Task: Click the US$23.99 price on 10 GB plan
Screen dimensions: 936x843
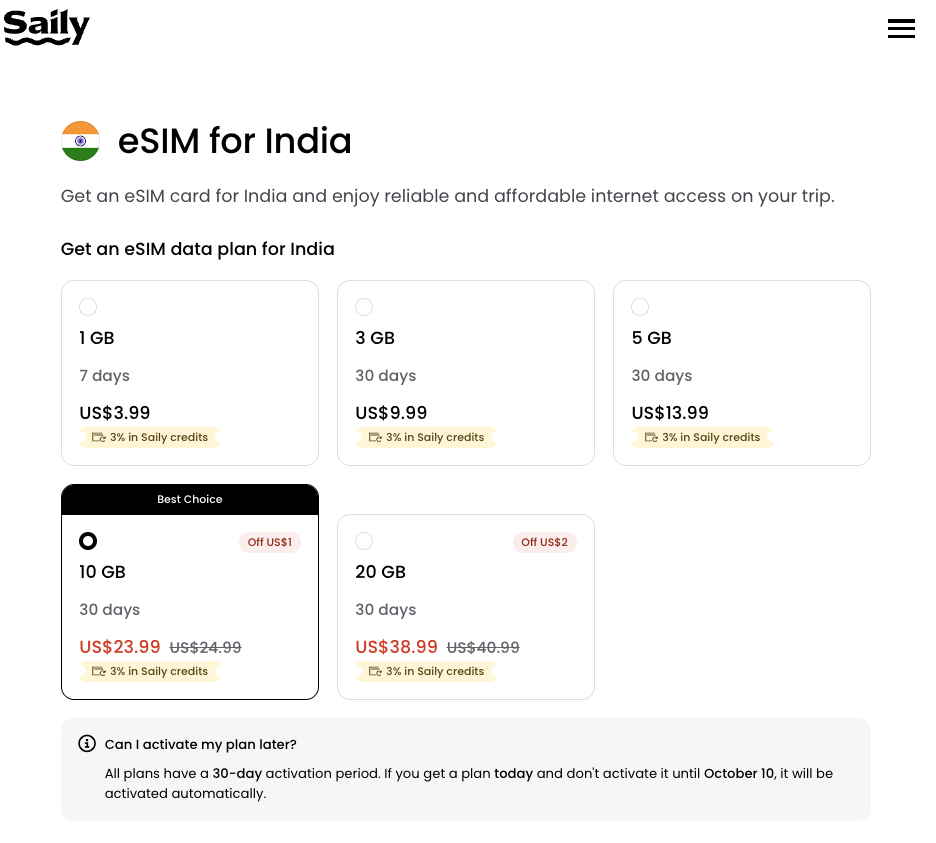Action: point(120,647)
